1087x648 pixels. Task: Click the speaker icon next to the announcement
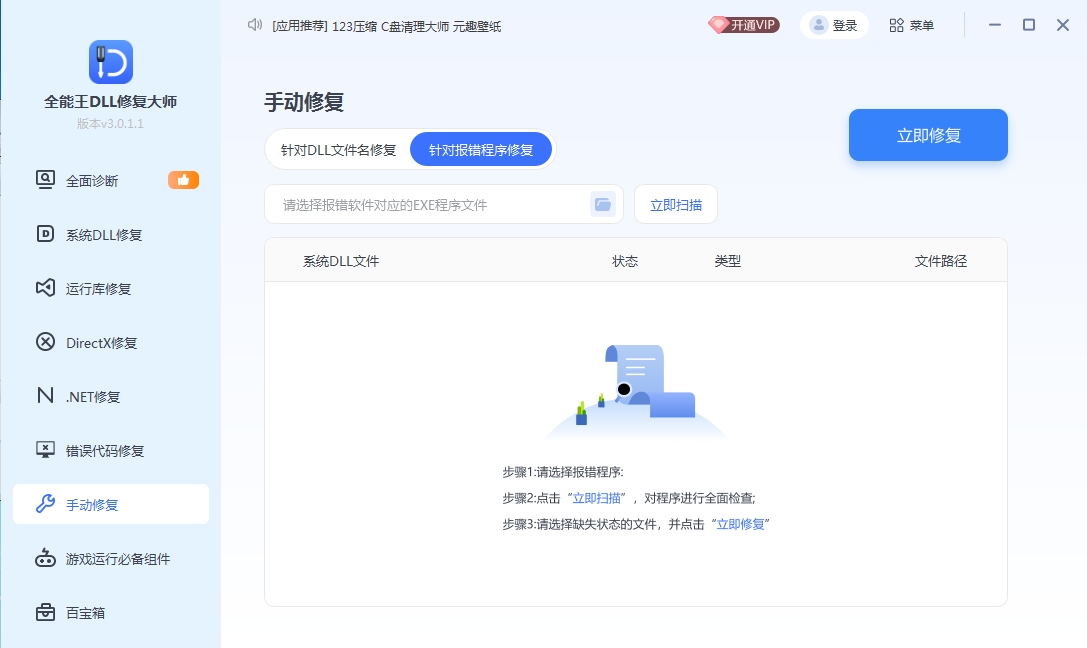click(254, 26)
